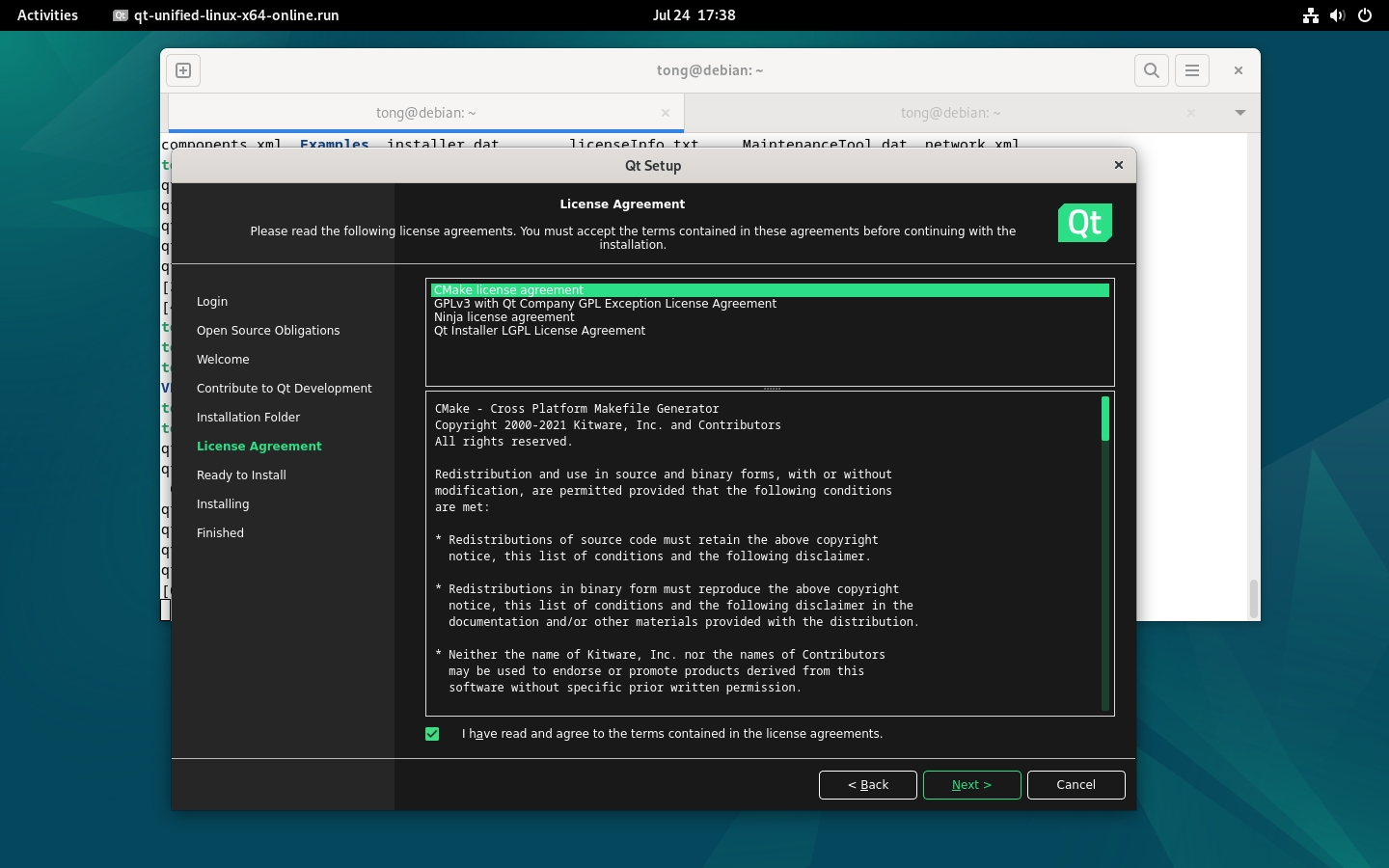The width and height of the screenshot is (1389, 868).
Task: Click 'All rights reserved.' license line
Action: pyautogui.click(x=504, y=442)
